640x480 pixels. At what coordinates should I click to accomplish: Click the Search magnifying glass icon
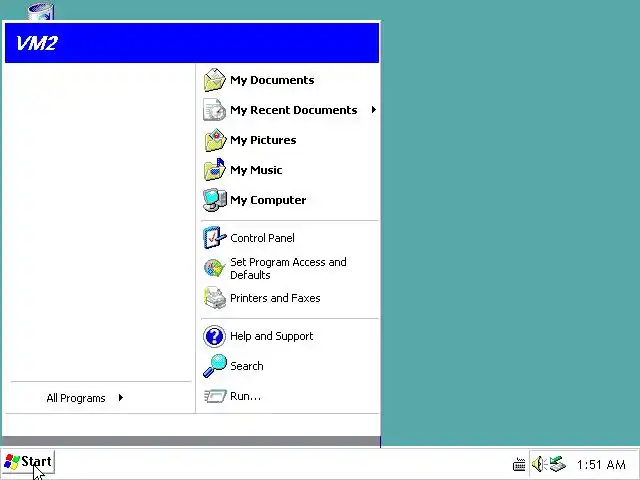click(x=214, y=366)
